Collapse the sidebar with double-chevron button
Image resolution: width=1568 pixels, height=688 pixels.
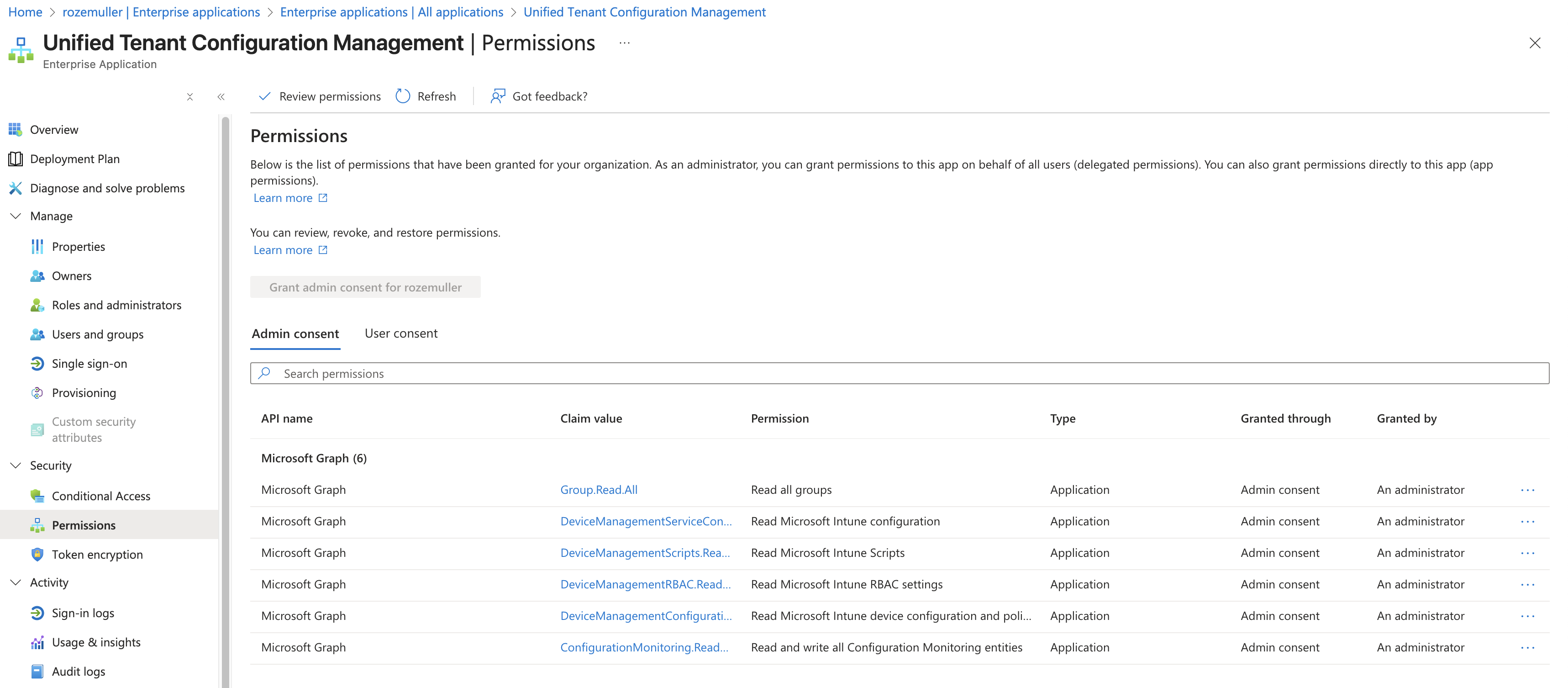tap(221, 97)
